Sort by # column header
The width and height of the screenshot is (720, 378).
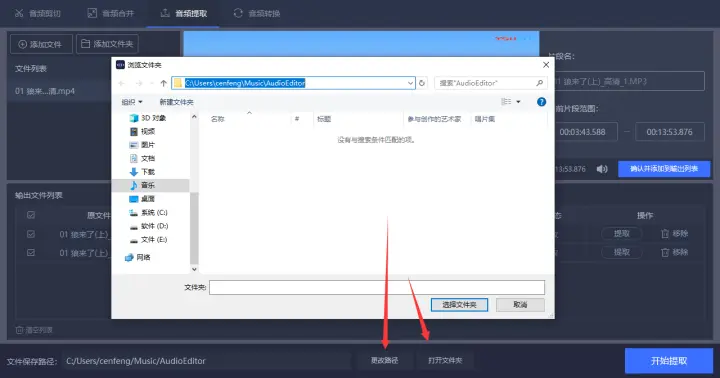click(297, 119)
